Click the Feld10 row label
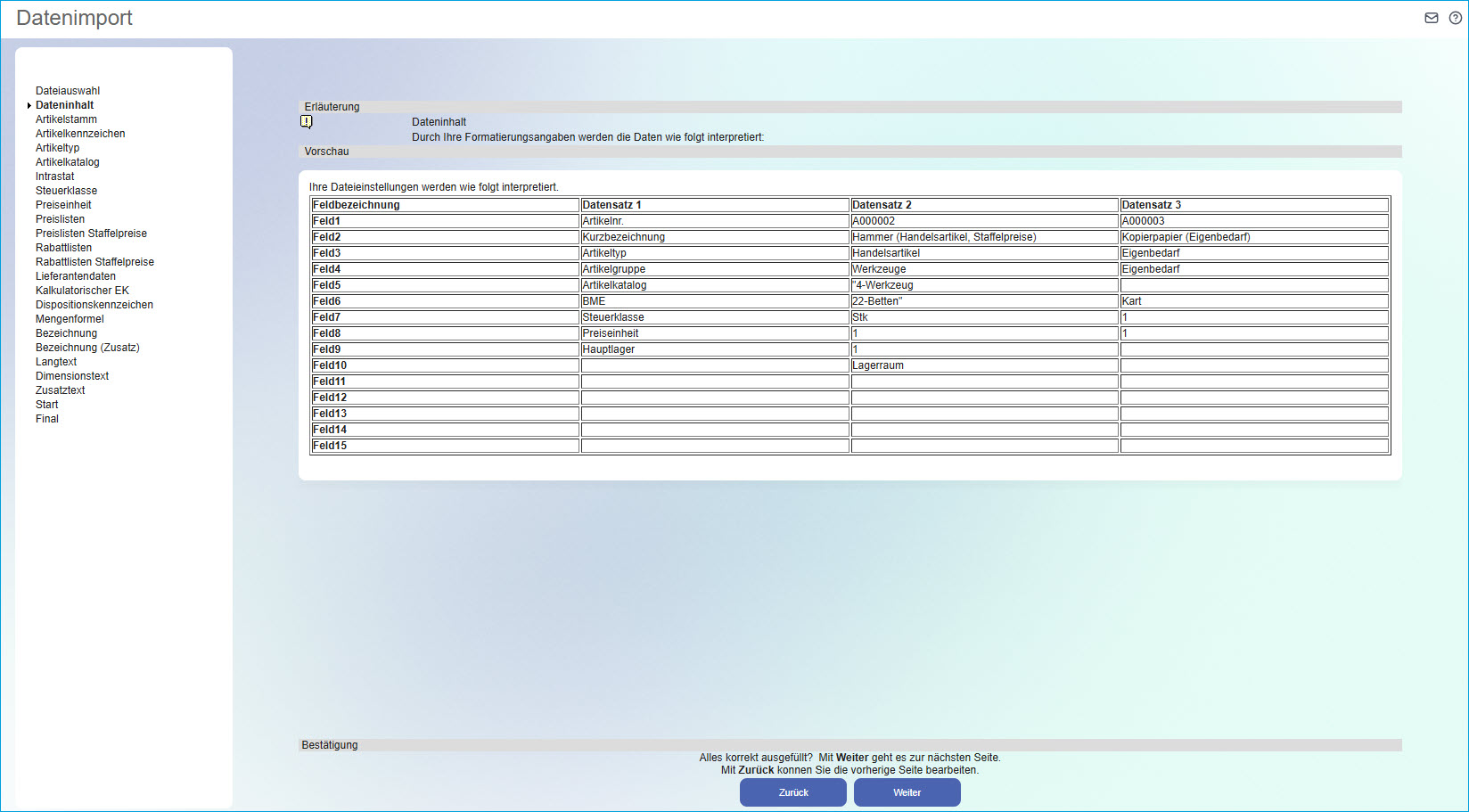Image resolution: width=1469 pixels, height=812 pixels. click(x=330, y=365)
